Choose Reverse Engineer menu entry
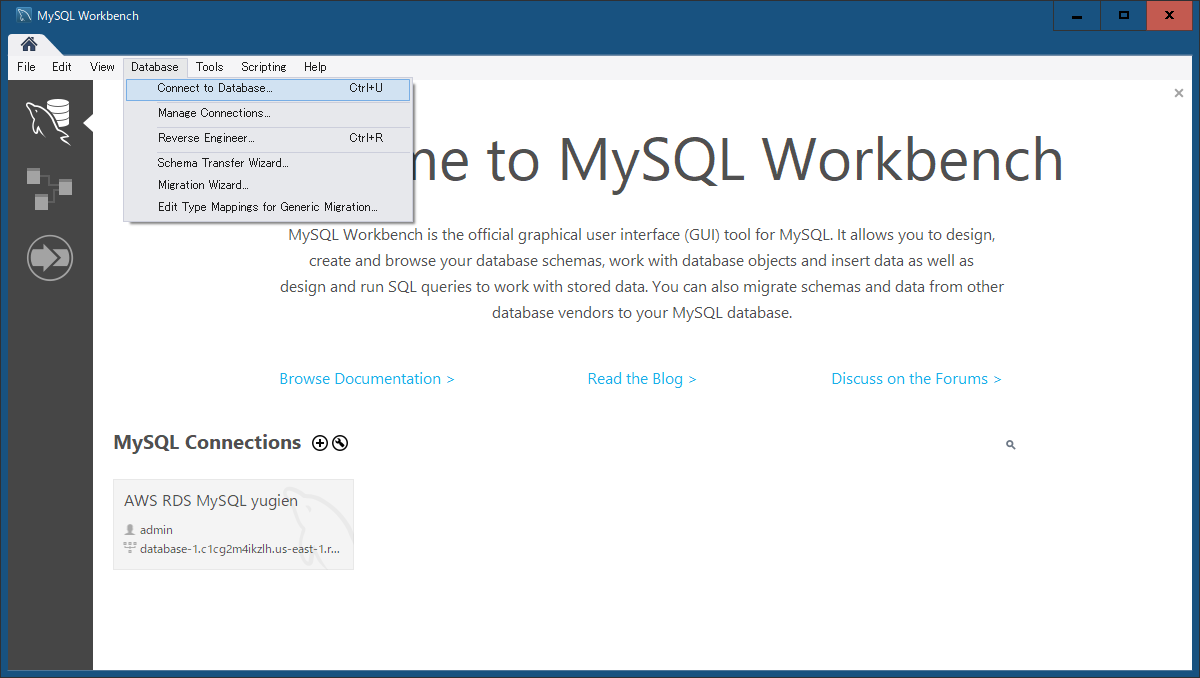 click(x=268, y=138)
